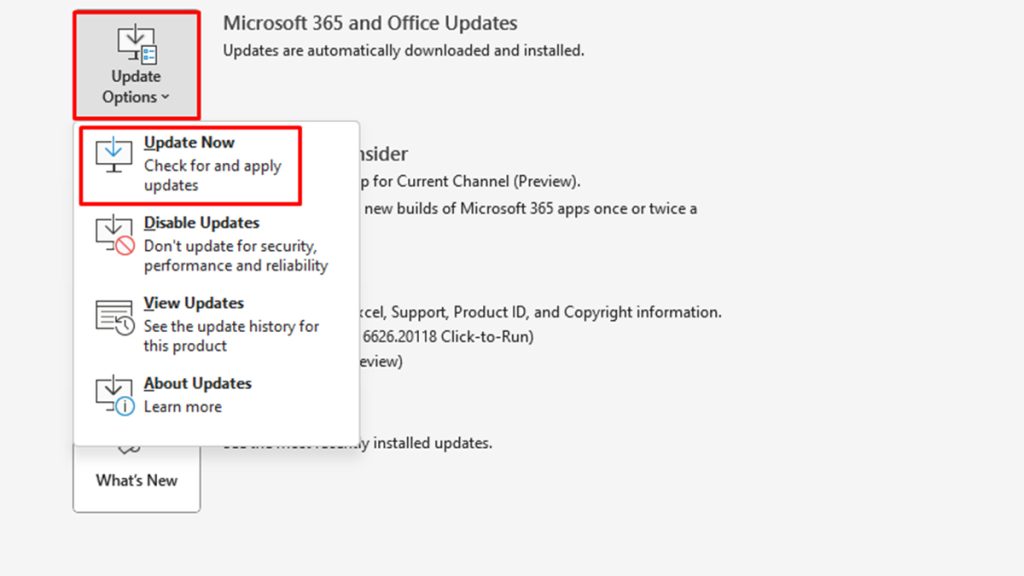Click the Learn more text under About Updates
The height and width of the screenshot is (576, 1024).
coord(182,406)
